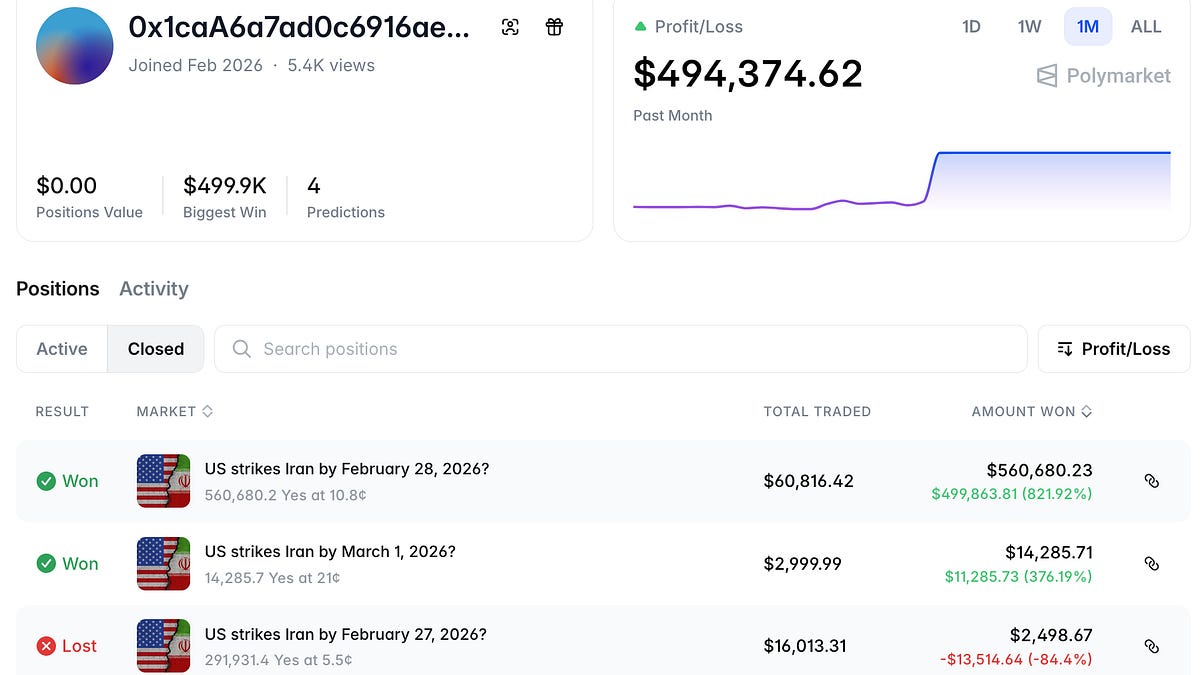Switch to the Active positions tab
Image resolution: width=1200 pixels, height=675 pixels.
(x=62, y=349)
